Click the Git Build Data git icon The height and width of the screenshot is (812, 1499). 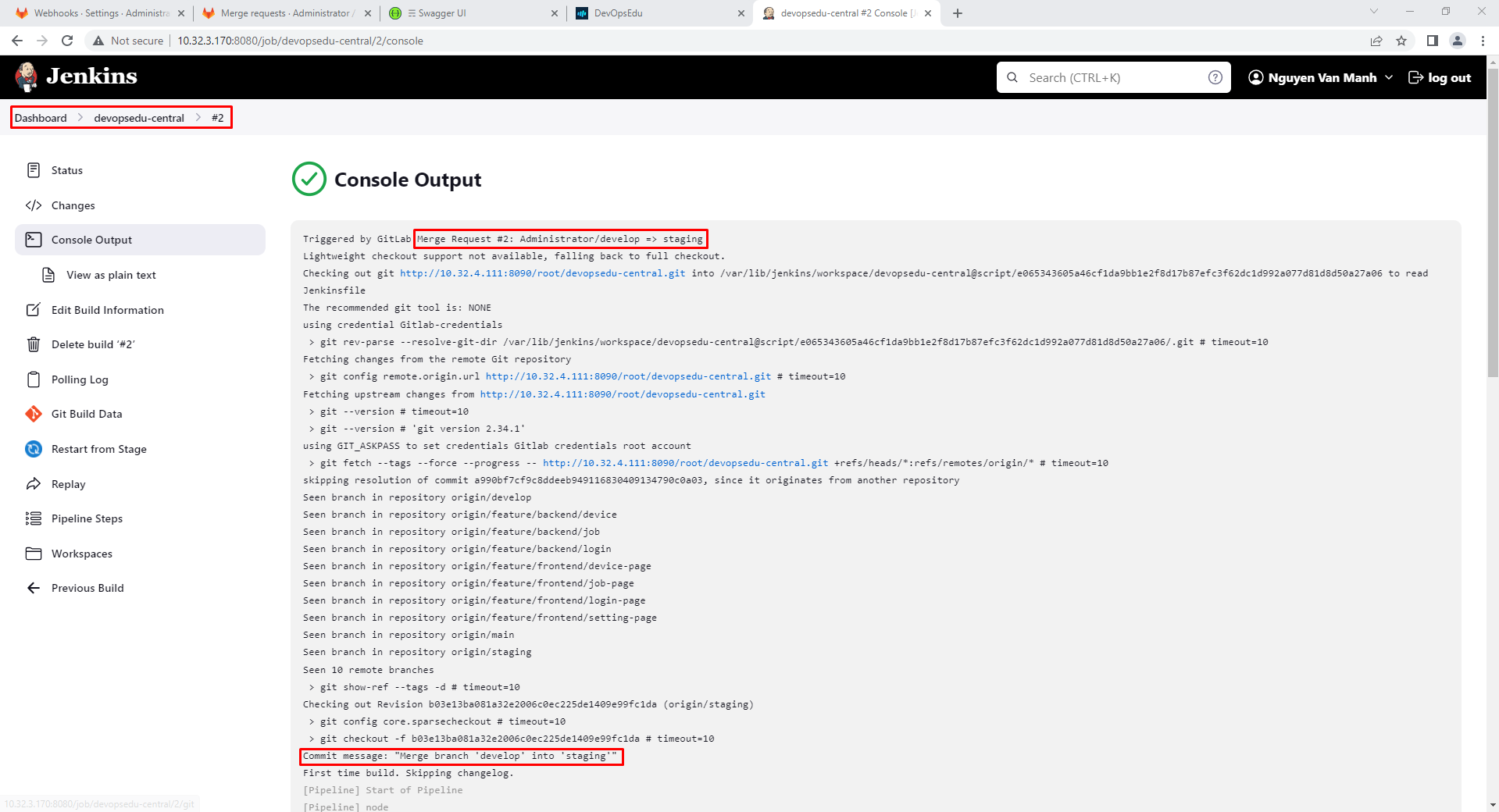coord(34,414)
